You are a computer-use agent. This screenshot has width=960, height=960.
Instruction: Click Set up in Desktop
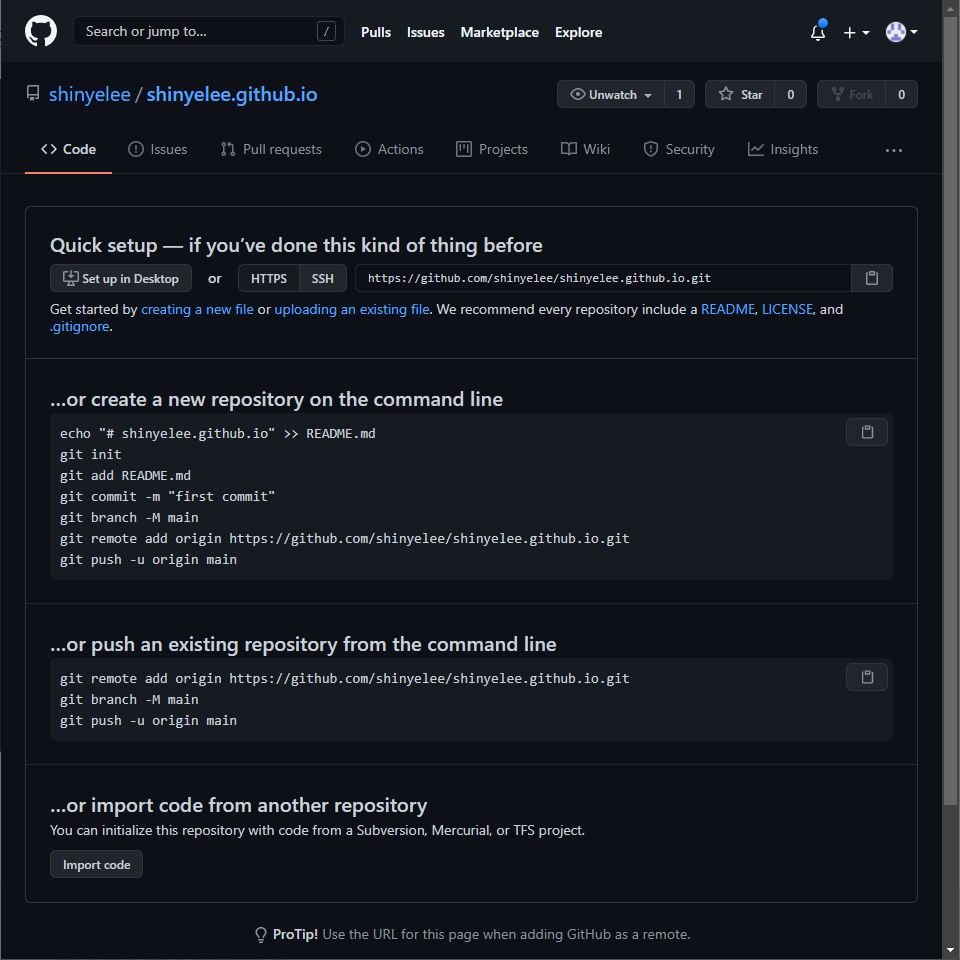pos(121,279)
